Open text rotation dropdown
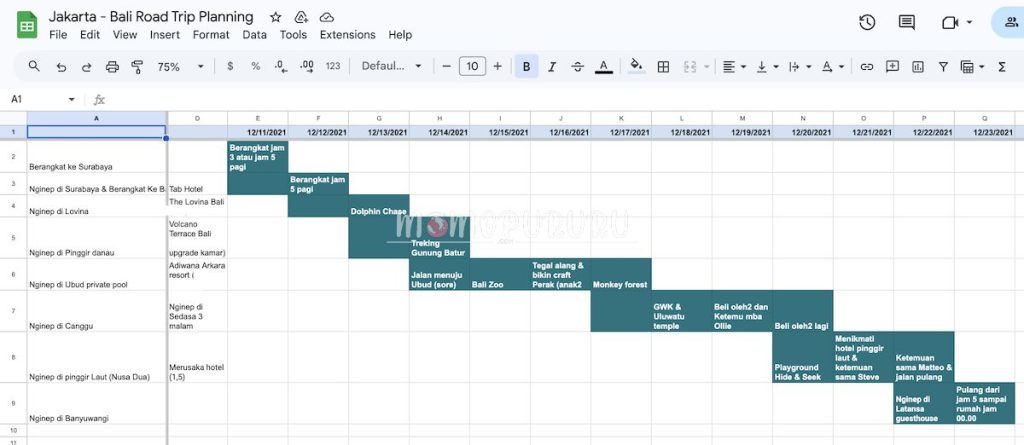 833,67
